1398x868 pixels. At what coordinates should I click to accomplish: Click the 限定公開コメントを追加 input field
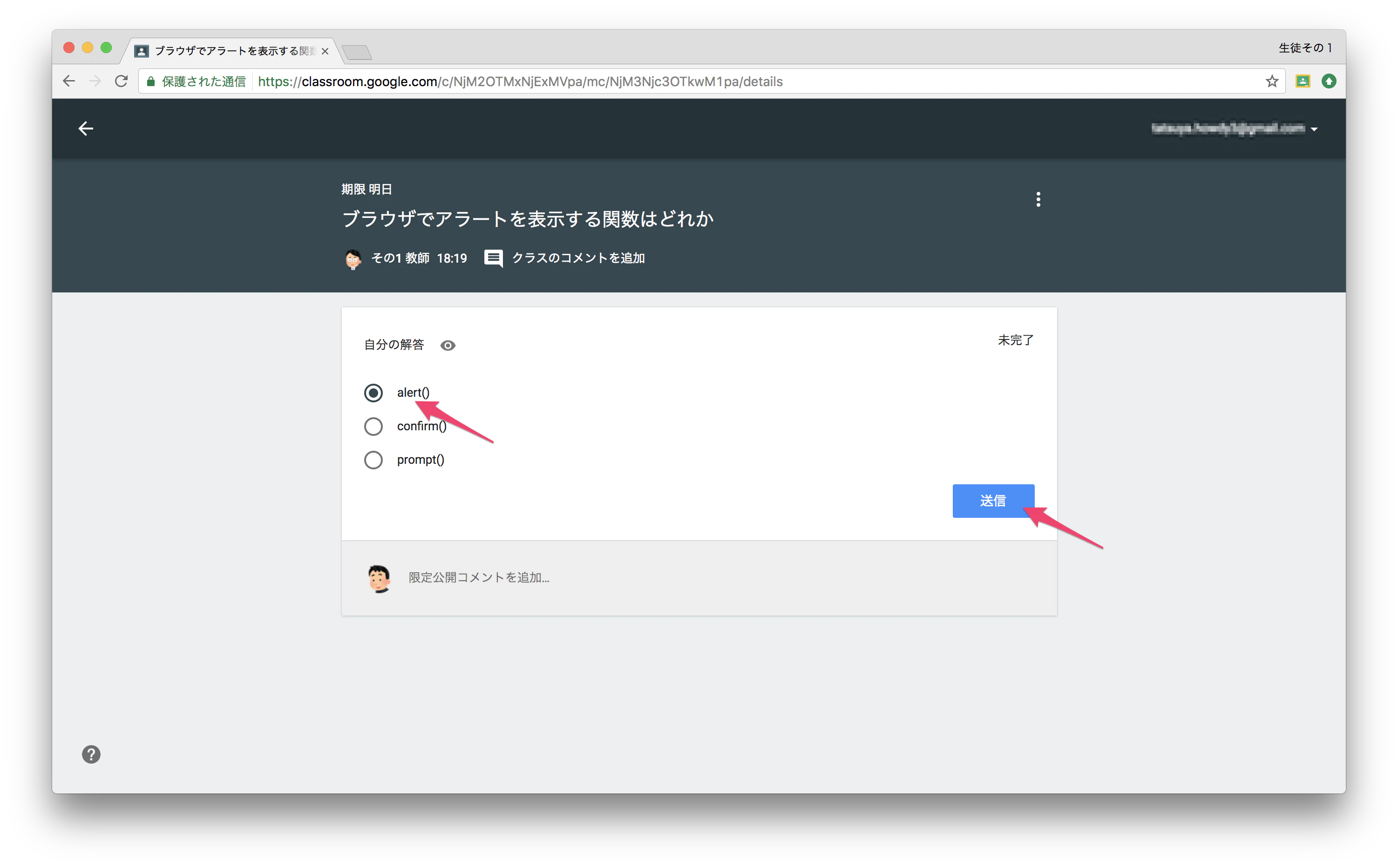(x=479, y=577)
